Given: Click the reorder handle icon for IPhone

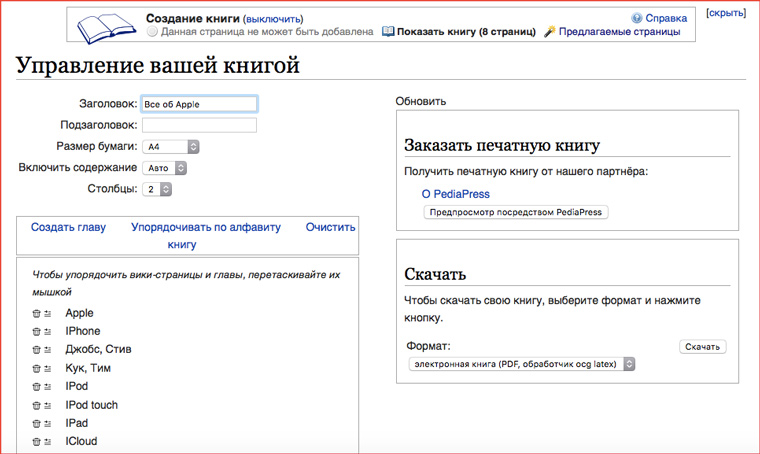Looking at the screenshot, I should 48,331.
